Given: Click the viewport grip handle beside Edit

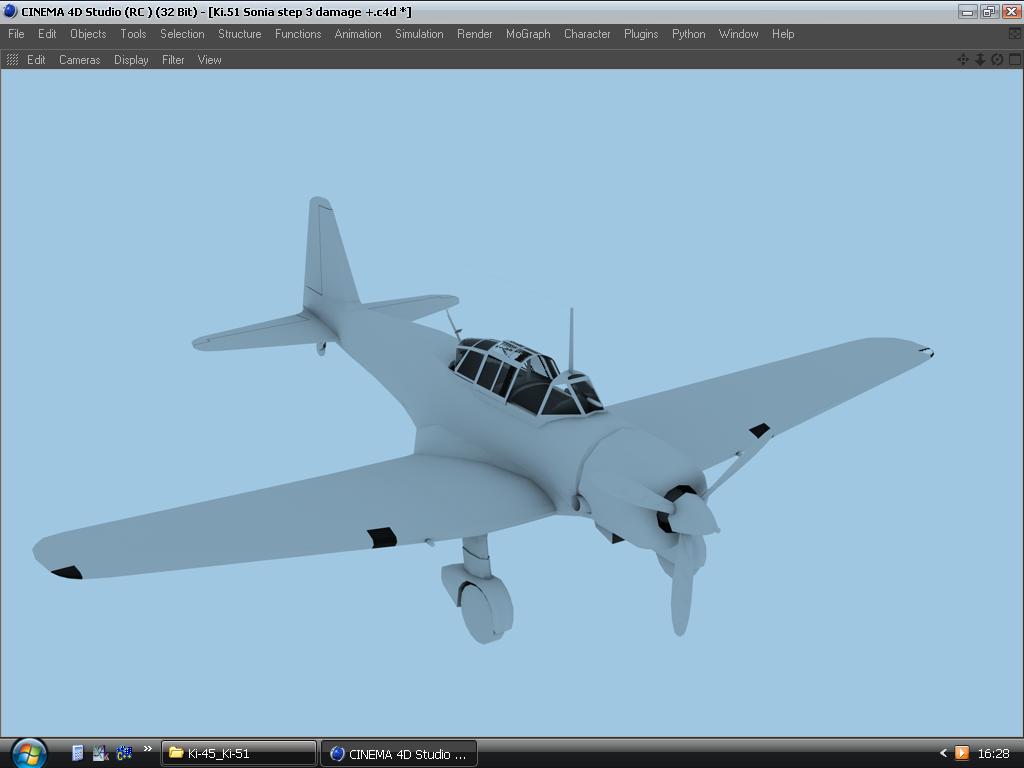Looking at the screenshot, I should pos(13,60).
